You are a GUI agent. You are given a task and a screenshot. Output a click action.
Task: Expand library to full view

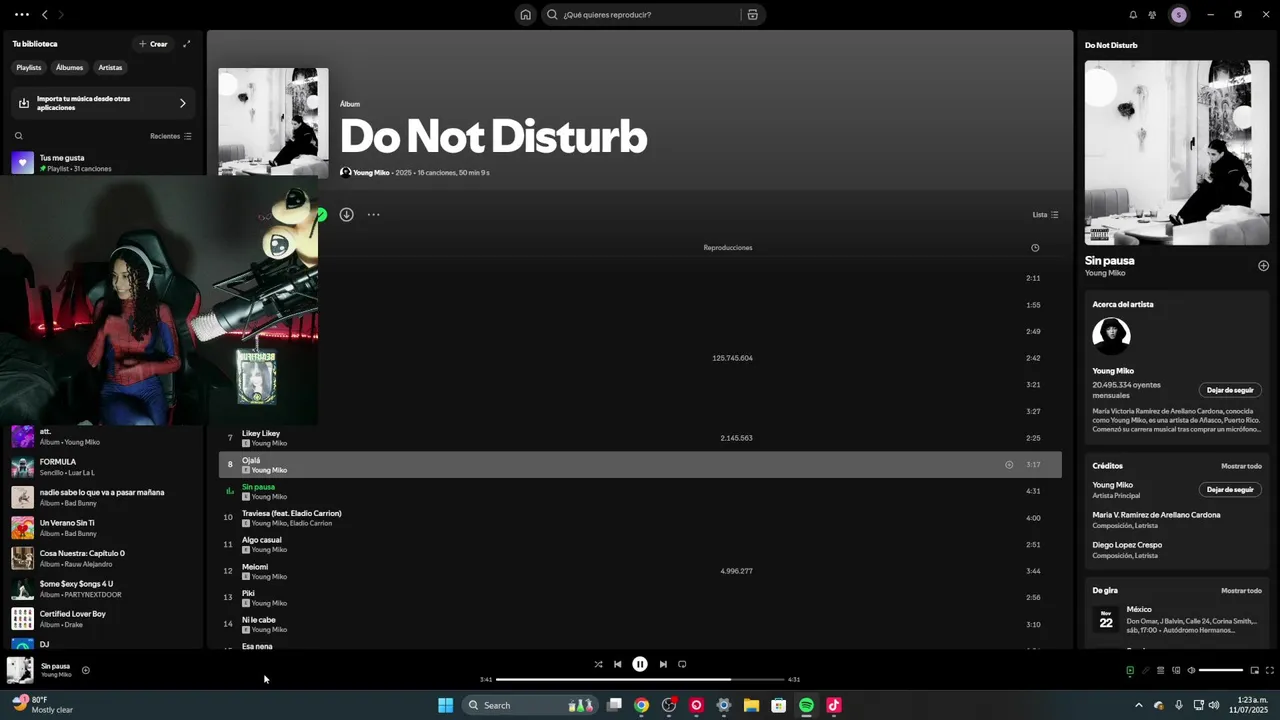[x=186, y=44]
